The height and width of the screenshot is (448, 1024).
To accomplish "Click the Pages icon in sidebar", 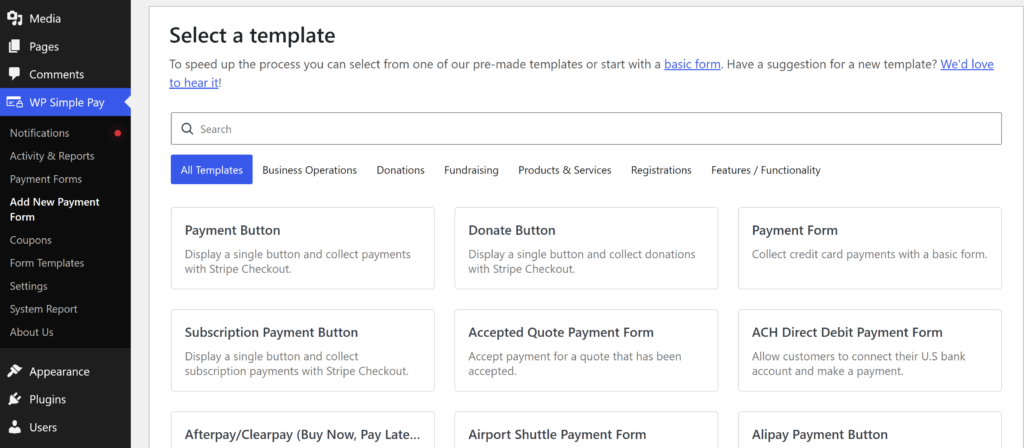I will [14, 47].
